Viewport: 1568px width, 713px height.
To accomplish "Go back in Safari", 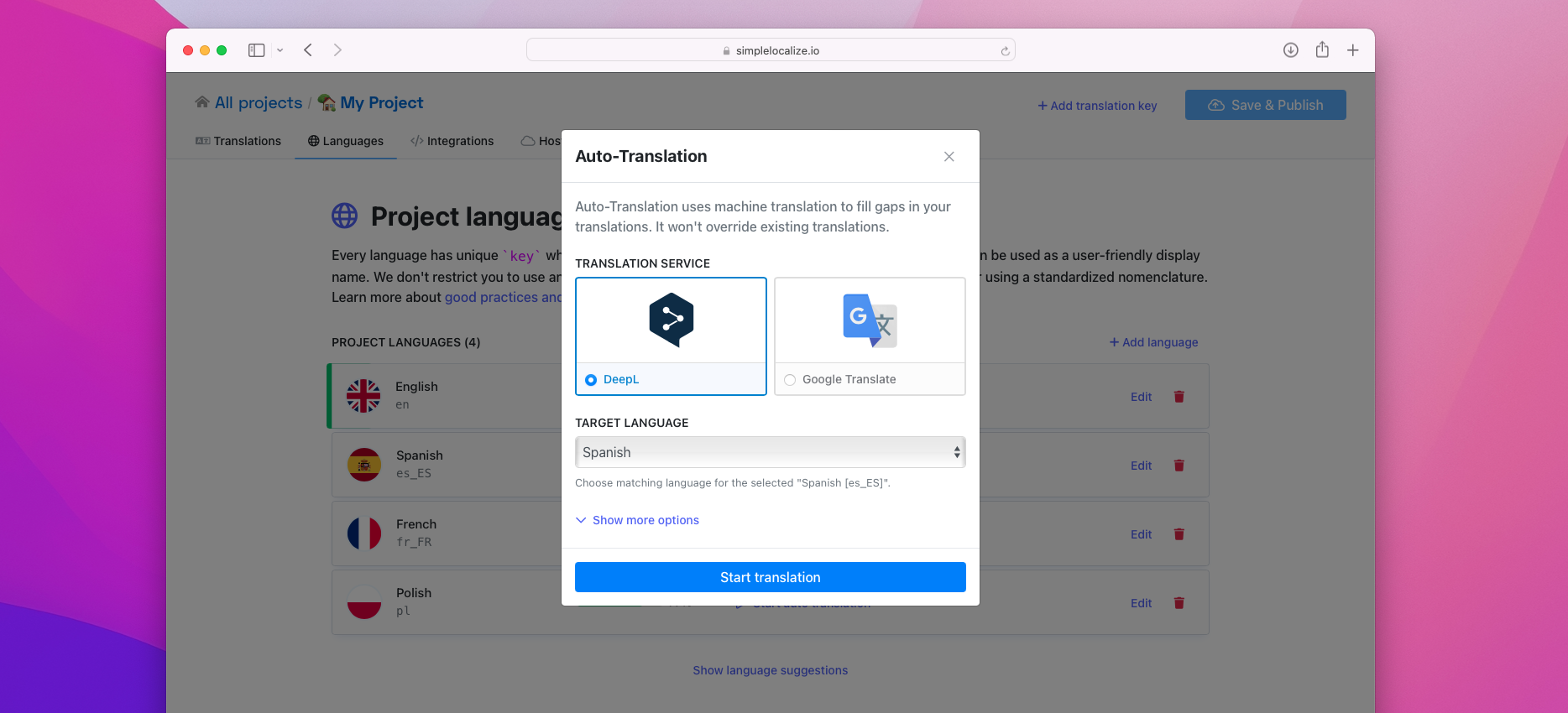I will tap(308, 50).
